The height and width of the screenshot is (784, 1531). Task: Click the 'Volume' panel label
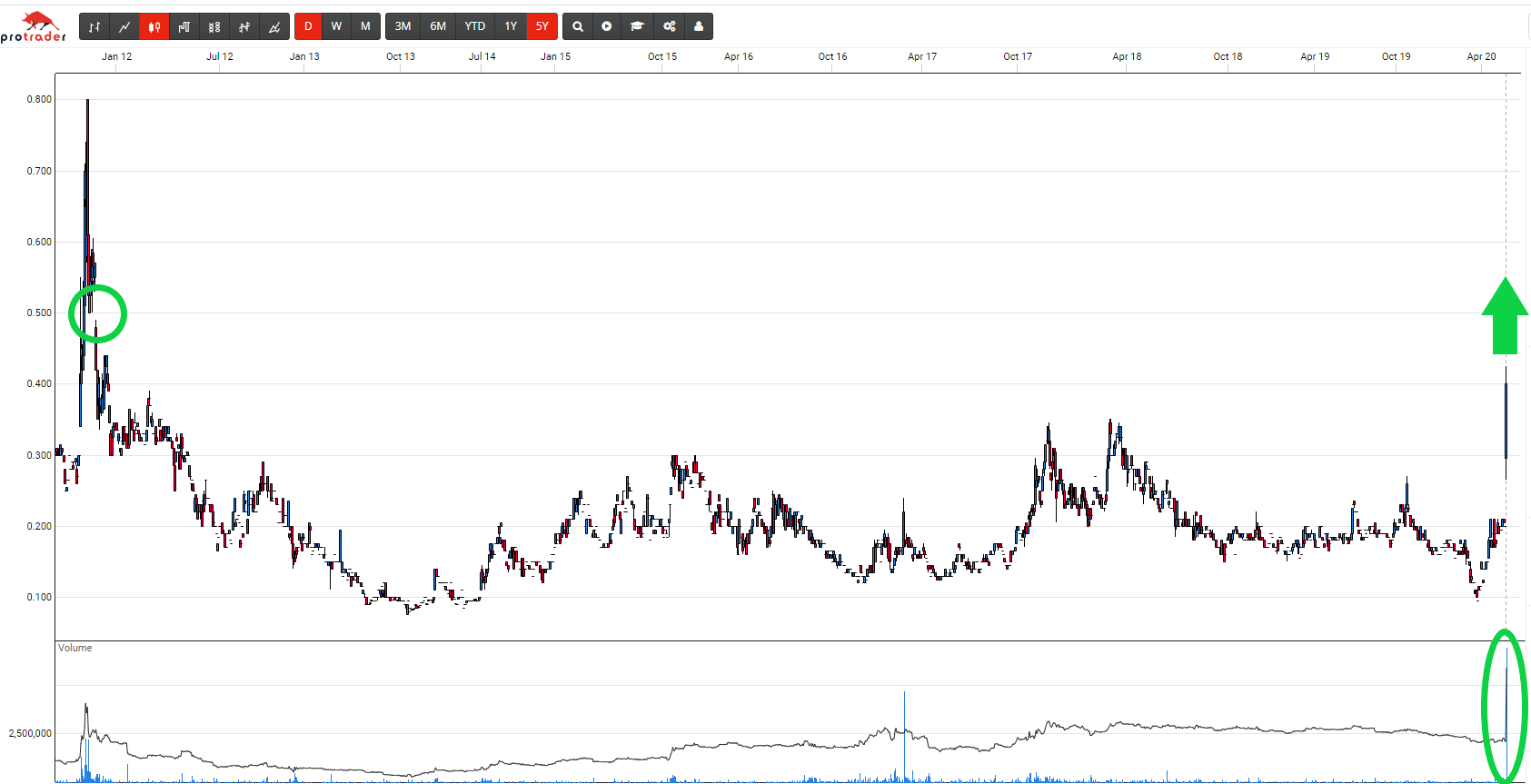click(75, 648)
